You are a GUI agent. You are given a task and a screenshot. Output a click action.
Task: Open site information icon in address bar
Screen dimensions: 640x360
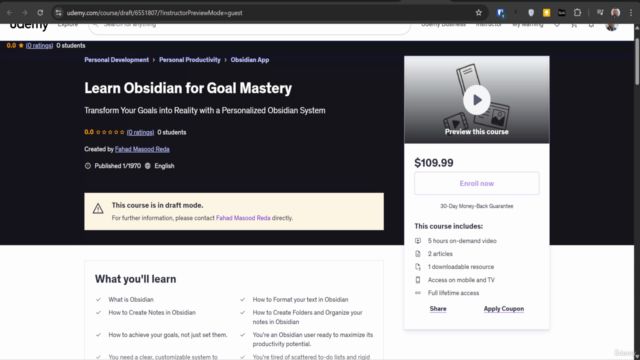pos(58,13)
